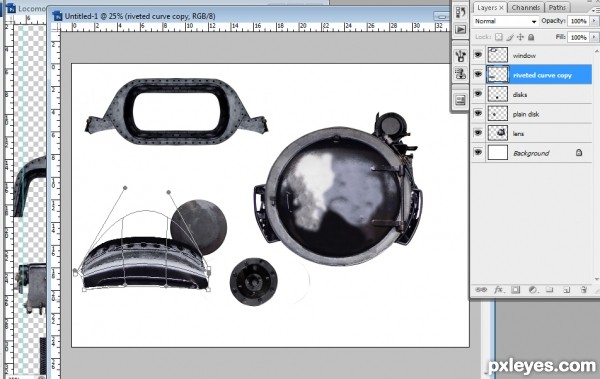
Task: Click the Photoshop icon of Locomo window
Action: [11, 8]
